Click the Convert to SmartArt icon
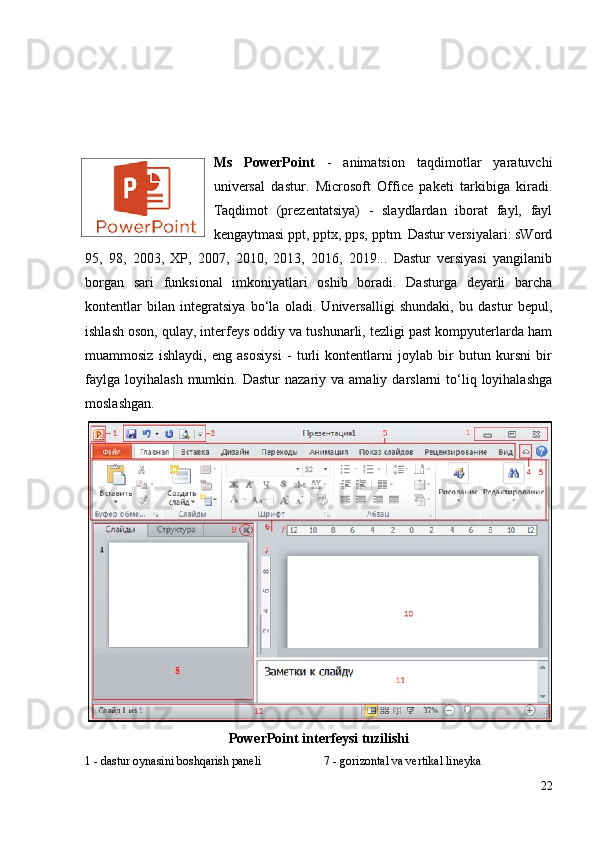Viewport: 595px width, 842px height. pos(419,500)
